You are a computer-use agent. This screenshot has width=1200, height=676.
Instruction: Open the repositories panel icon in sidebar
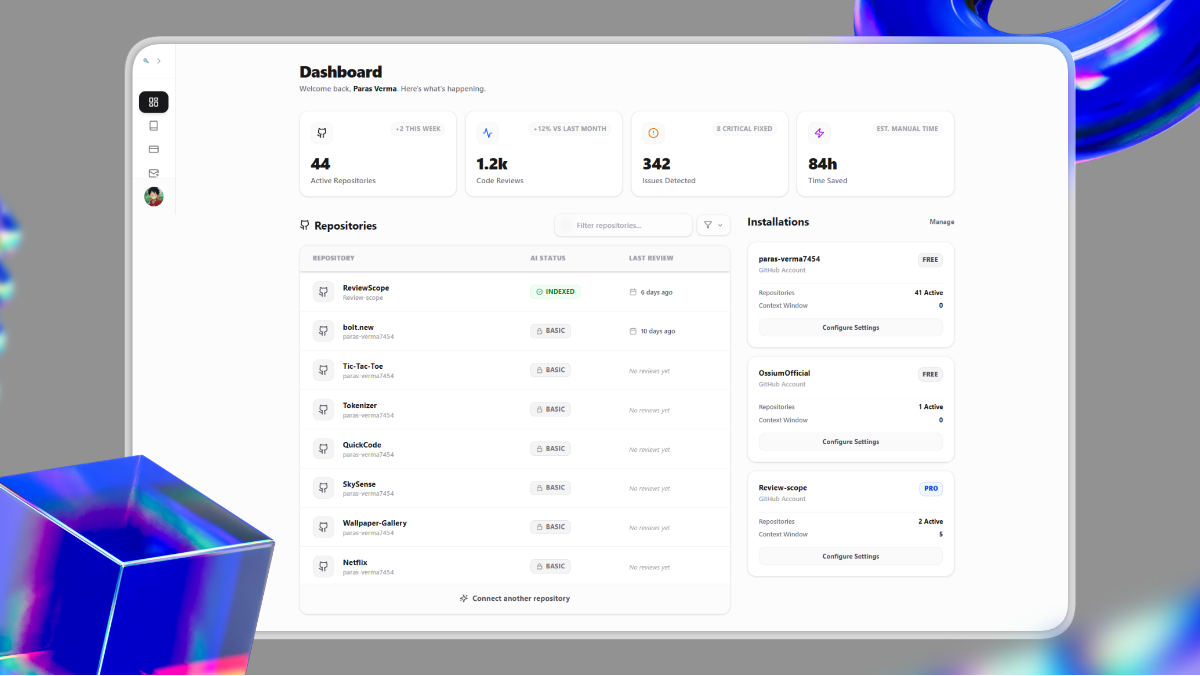coord(153,125)
